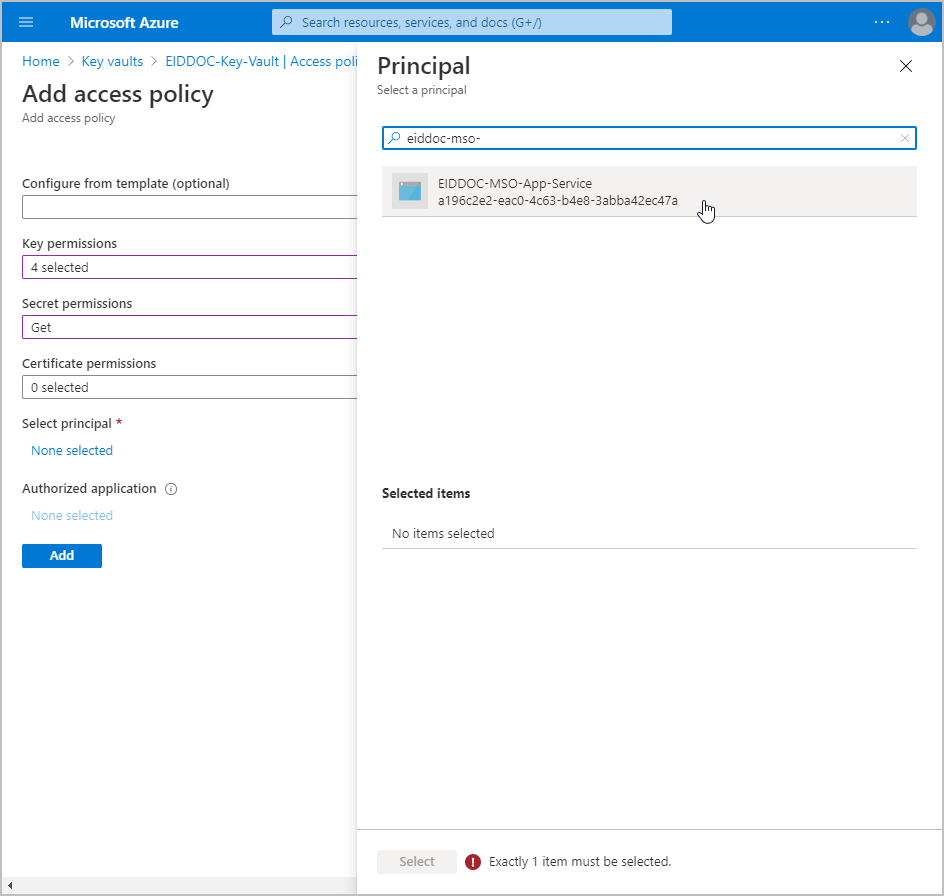Click the red error icon by Select
Screen dimensions: 944x896
point(473,861)
